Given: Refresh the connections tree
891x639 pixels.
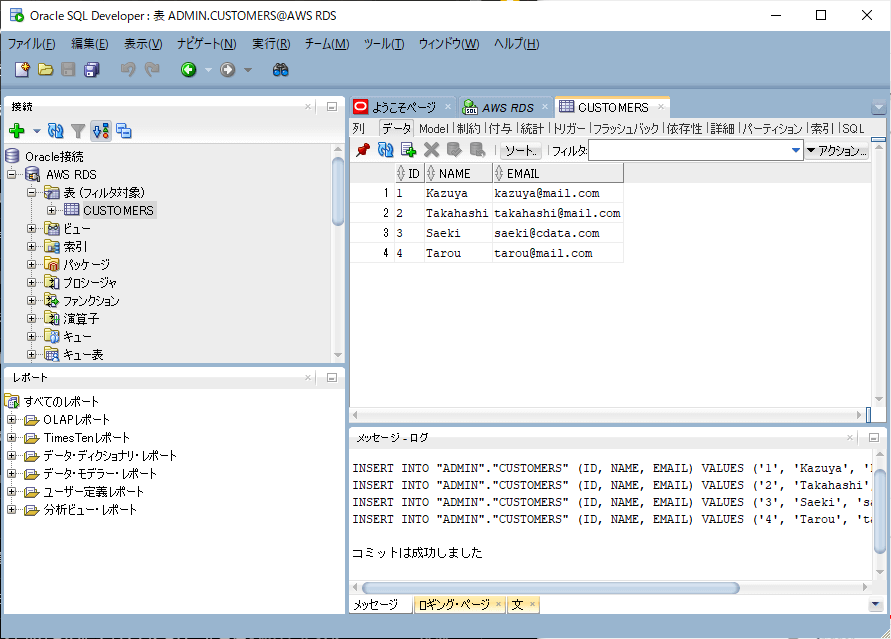Looking at the screenshot, I should pyautogui.click(x=56, y=131).
